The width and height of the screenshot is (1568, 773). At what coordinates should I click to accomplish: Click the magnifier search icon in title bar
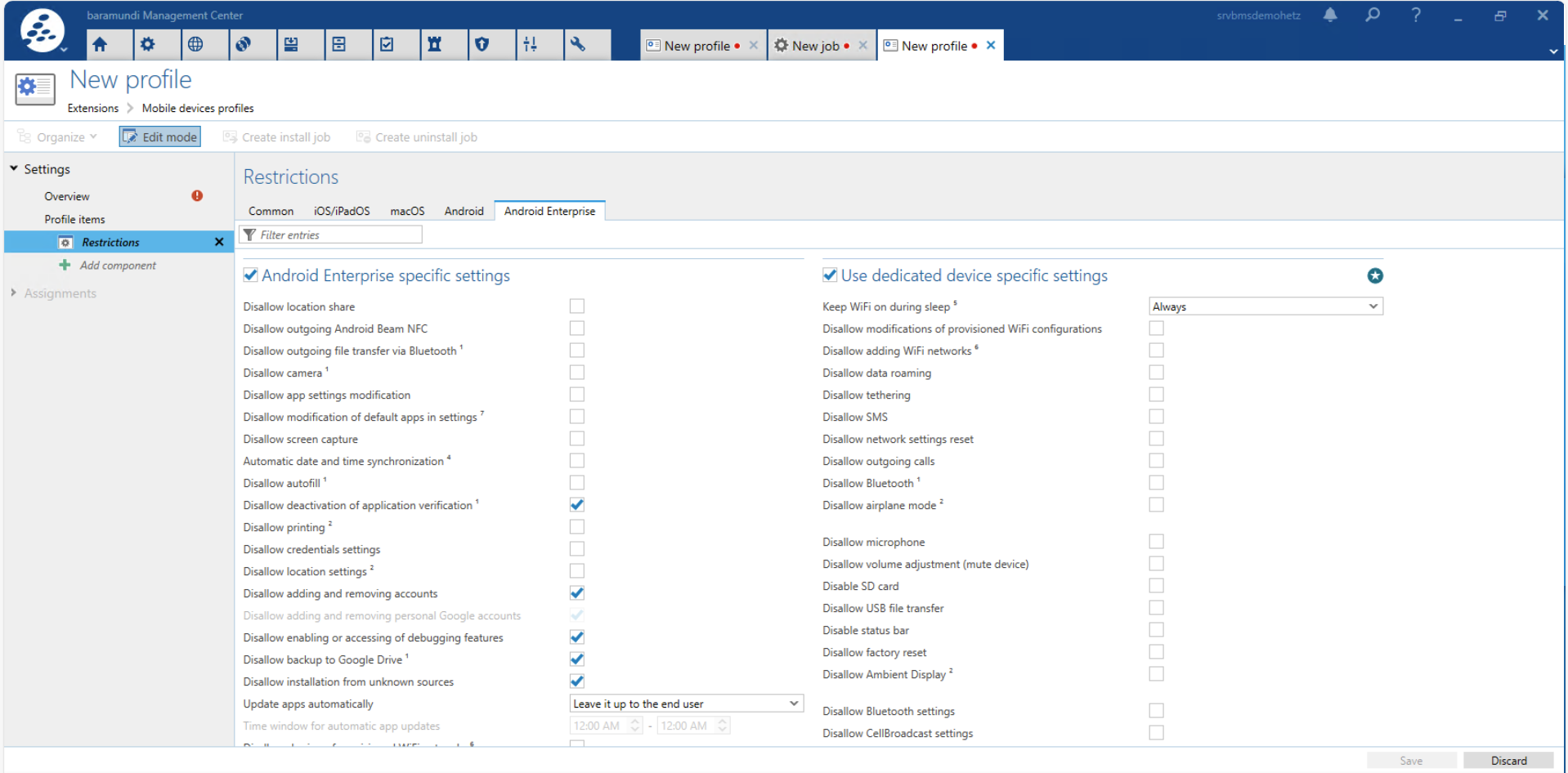coord(1373,15)
